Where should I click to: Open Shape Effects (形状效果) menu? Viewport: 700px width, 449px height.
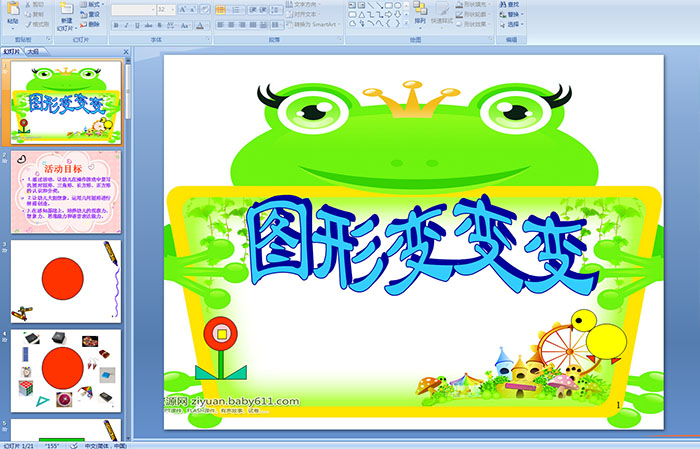pyautogui.click(x=473, y=24)
